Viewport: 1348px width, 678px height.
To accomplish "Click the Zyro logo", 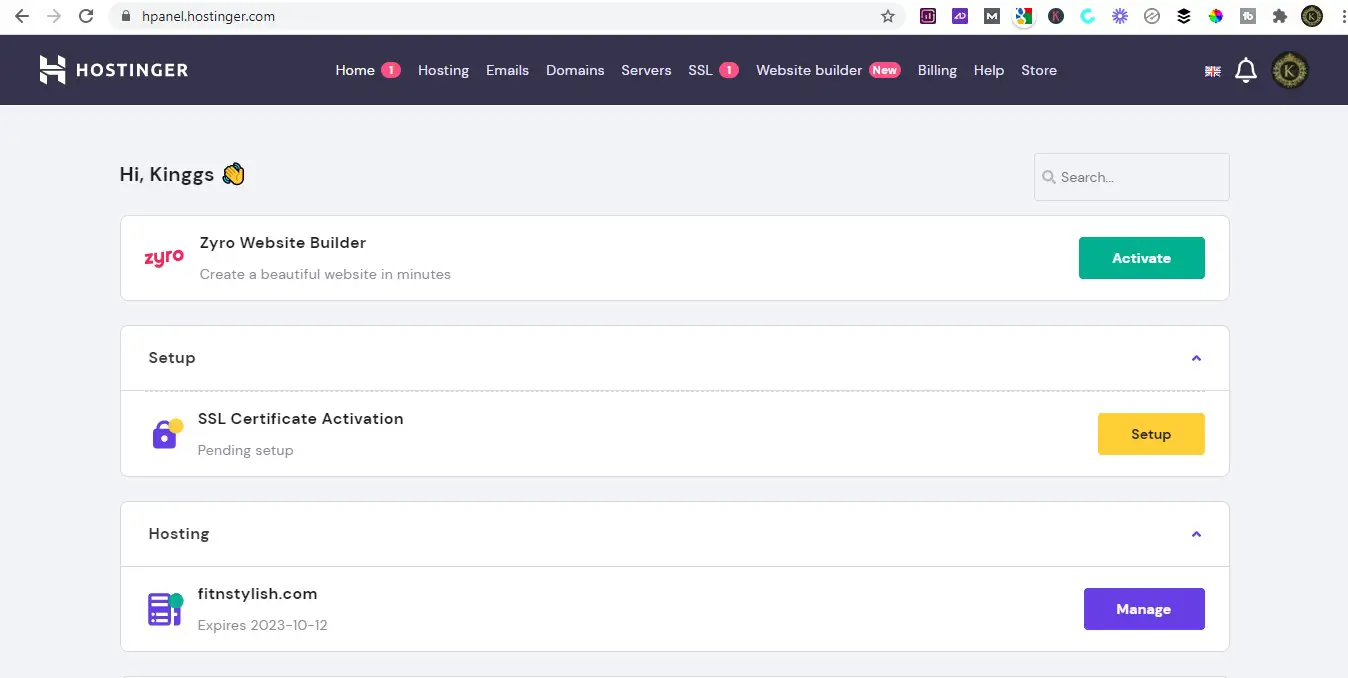I will 164,258.
